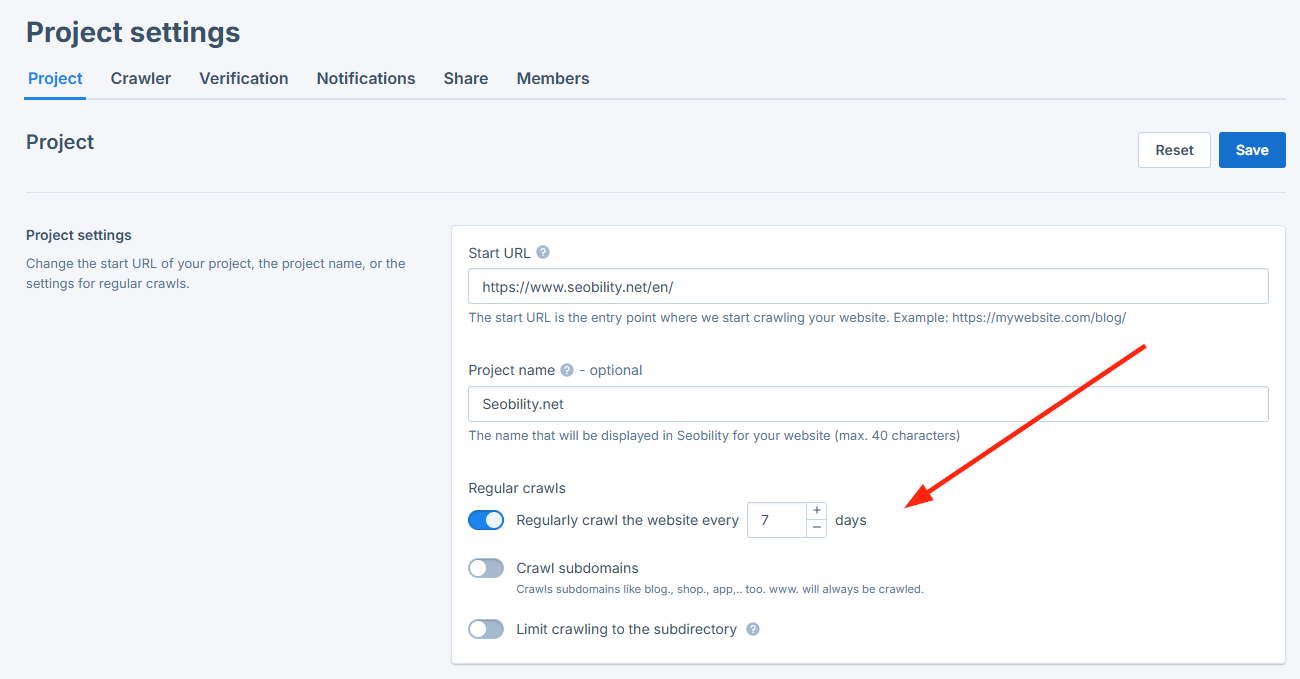
Task: Click the minus stepper to decrease crawl days
Action: pos(816,526)
